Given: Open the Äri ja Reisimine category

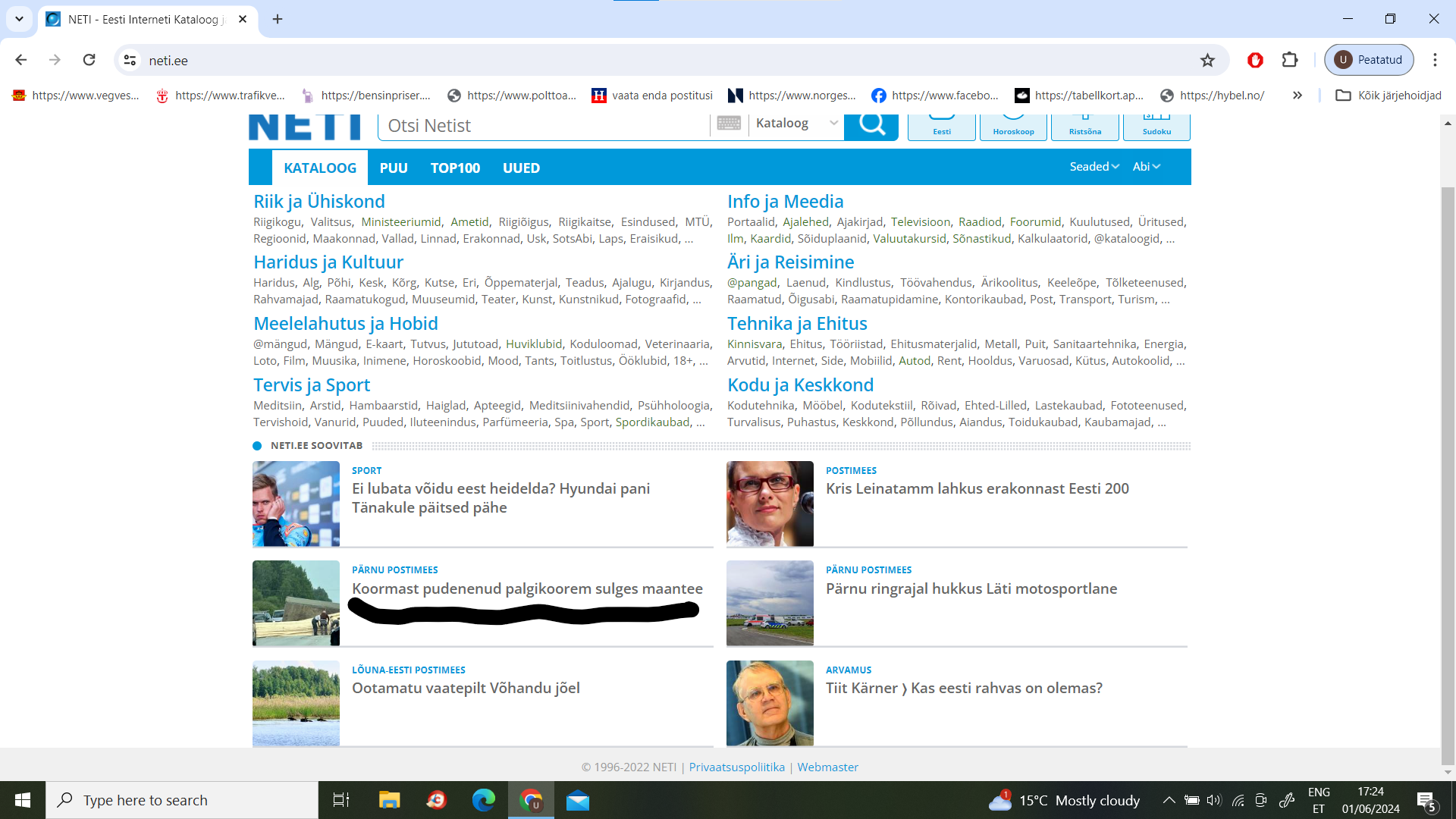Looking at the screenshot, I should point(790,262).
